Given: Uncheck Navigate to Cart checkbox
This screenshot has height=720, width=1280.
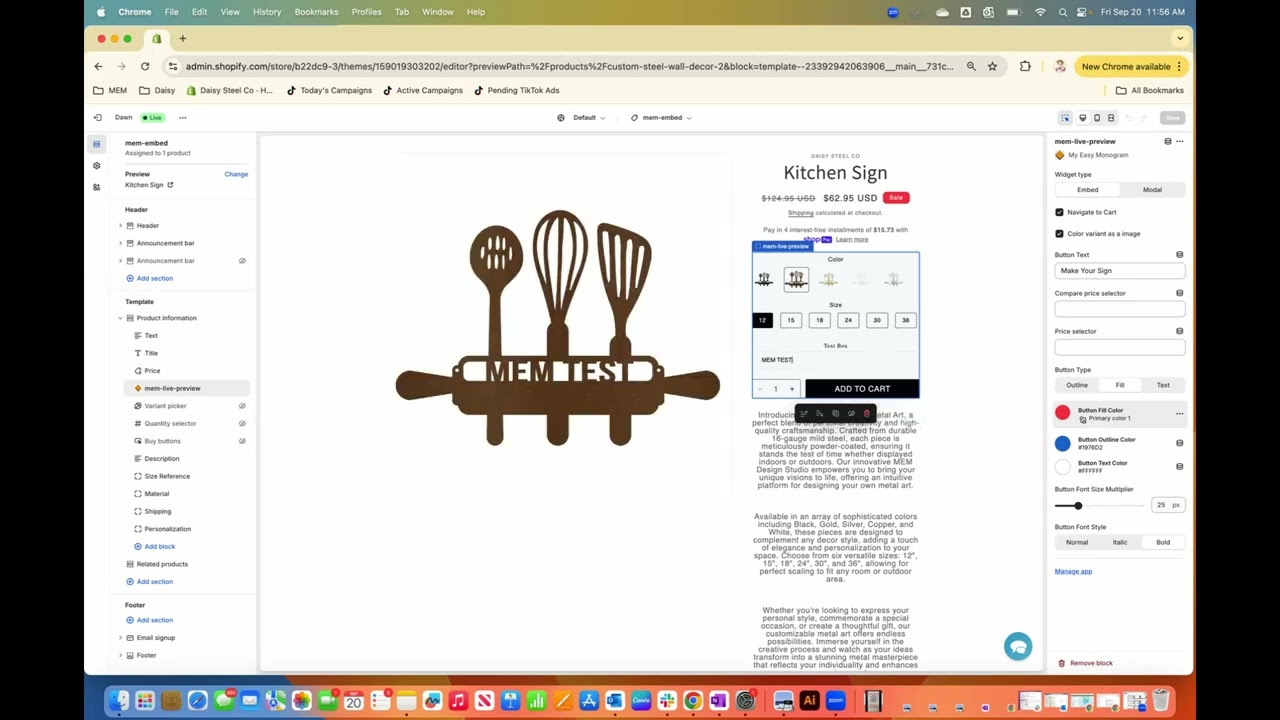Looking at the screenshot, I should pos(1060,212).
